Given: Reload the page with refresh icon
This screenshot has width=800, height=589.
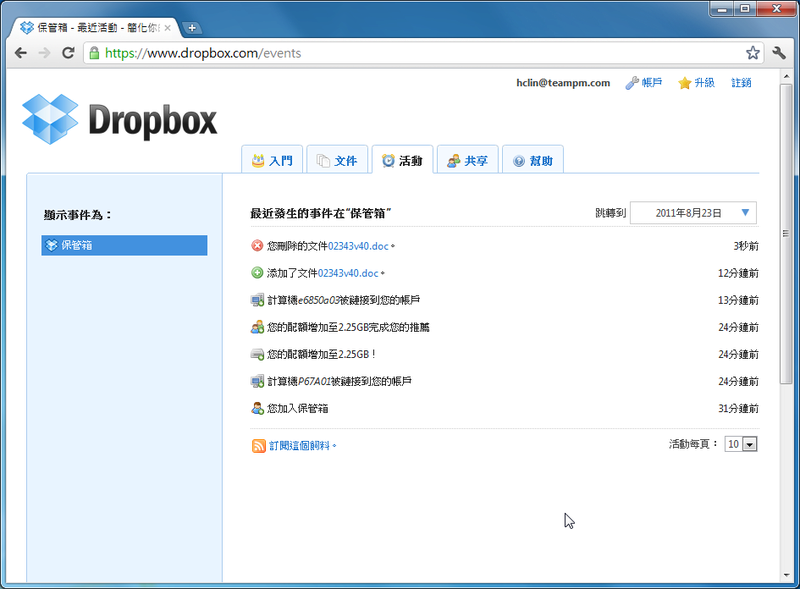Looking at the screenshot, I should tap(68, 53).
